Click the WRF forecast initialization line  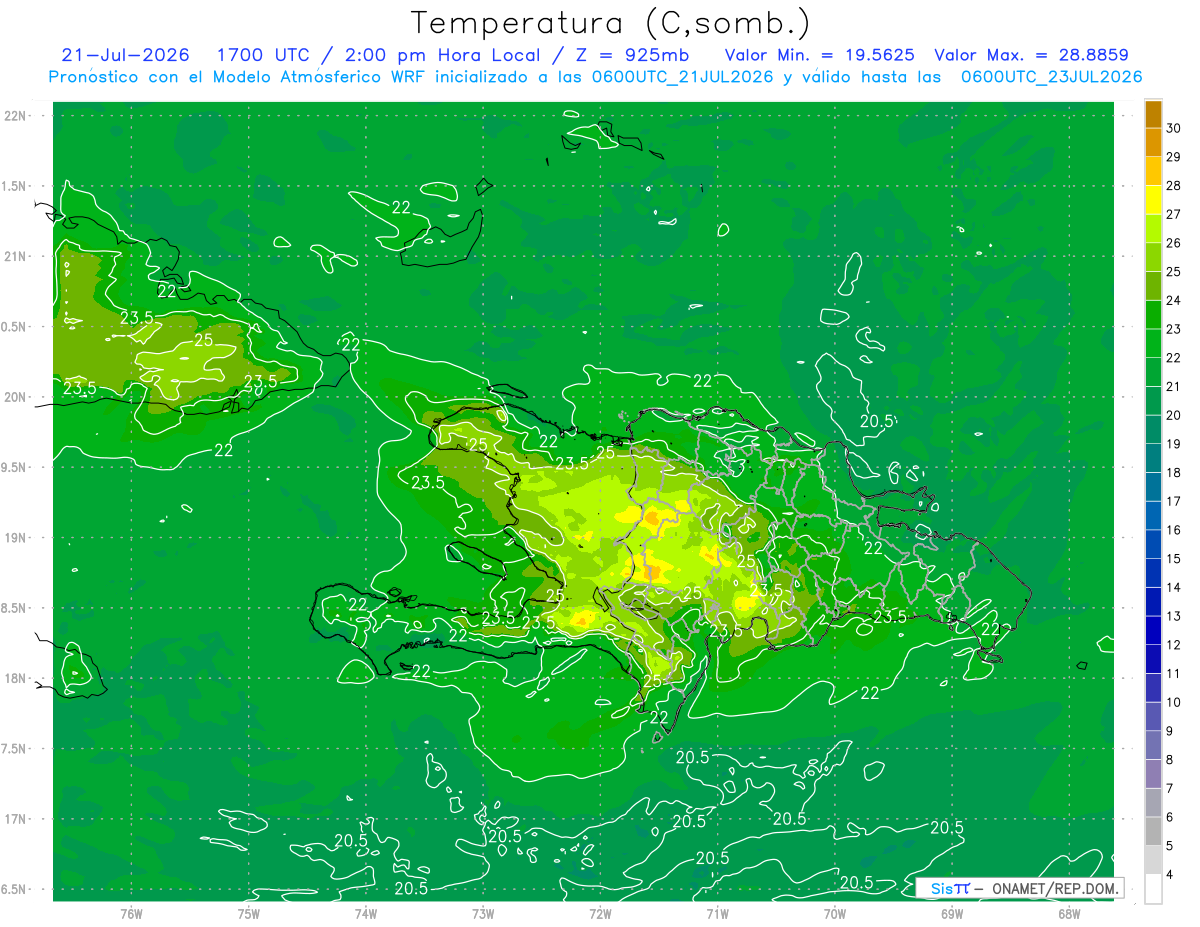coord(596,77)
